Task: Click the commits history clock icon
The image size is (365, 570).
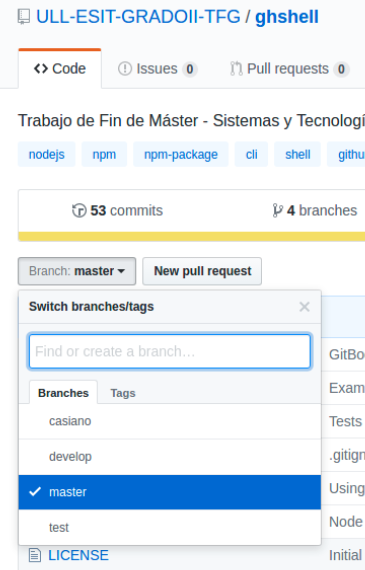Action: [79, 210]
